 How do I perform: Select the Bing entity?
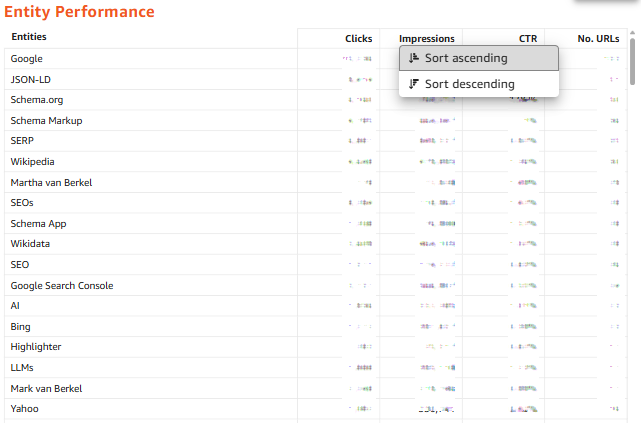[20, 327]
